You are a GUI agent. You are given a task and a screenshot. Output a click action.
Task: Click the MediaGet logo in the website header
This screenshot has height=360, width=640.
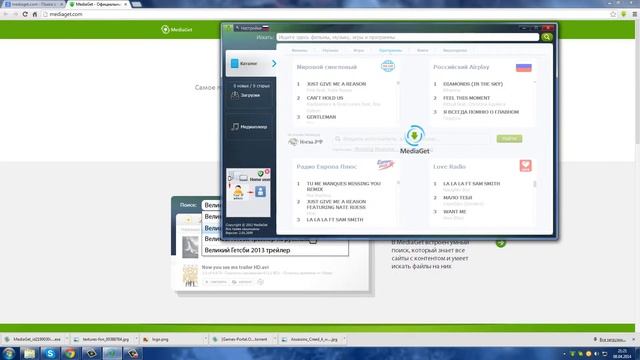coord(177,29)
